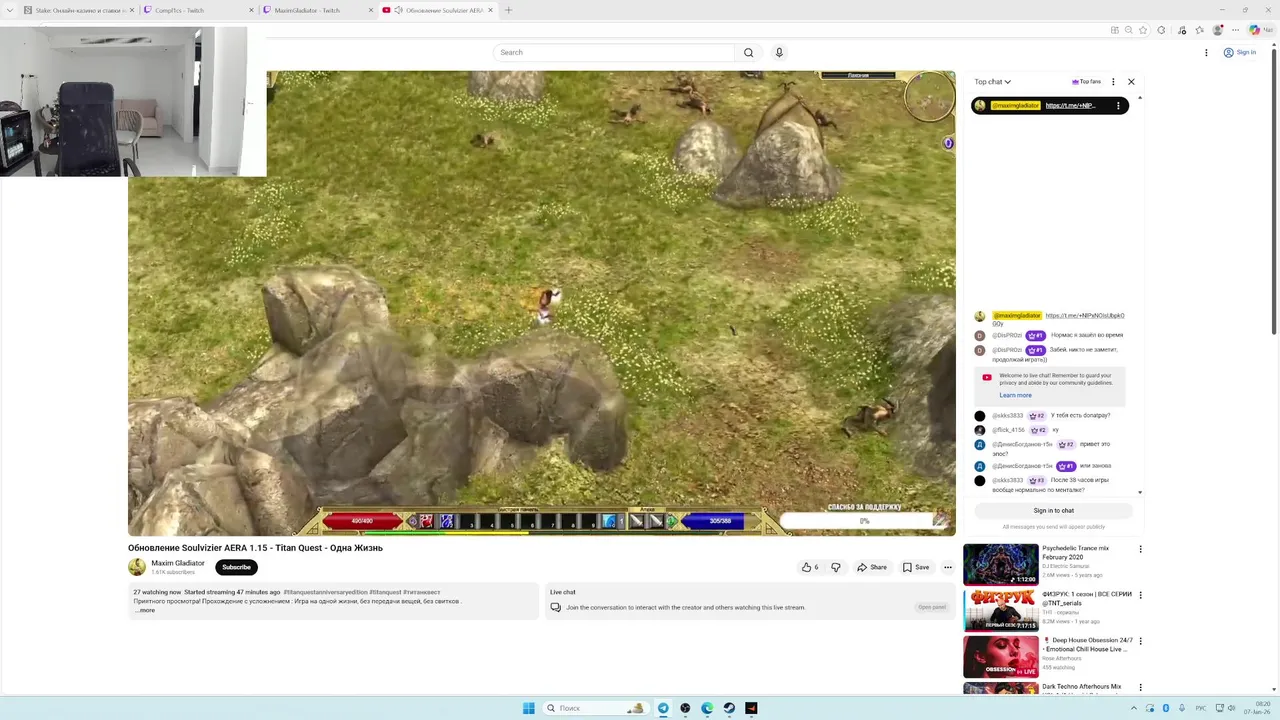Viewport: 1280px width, 720px height.
Task: Click the YouTube search magnifier button
Action: pos(748,52)
